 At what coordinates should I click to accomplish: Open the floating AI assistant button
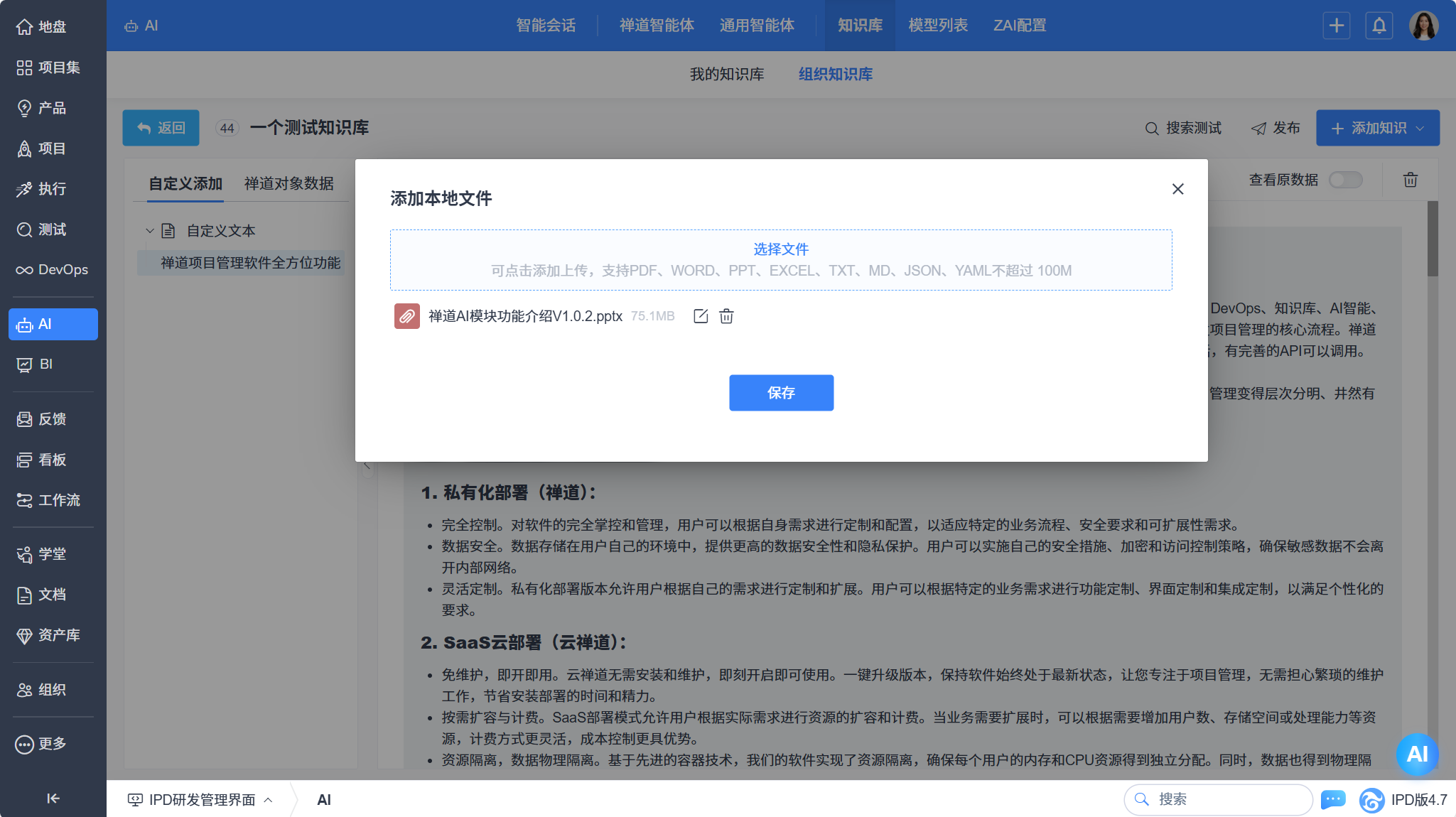coord(1417,754)
